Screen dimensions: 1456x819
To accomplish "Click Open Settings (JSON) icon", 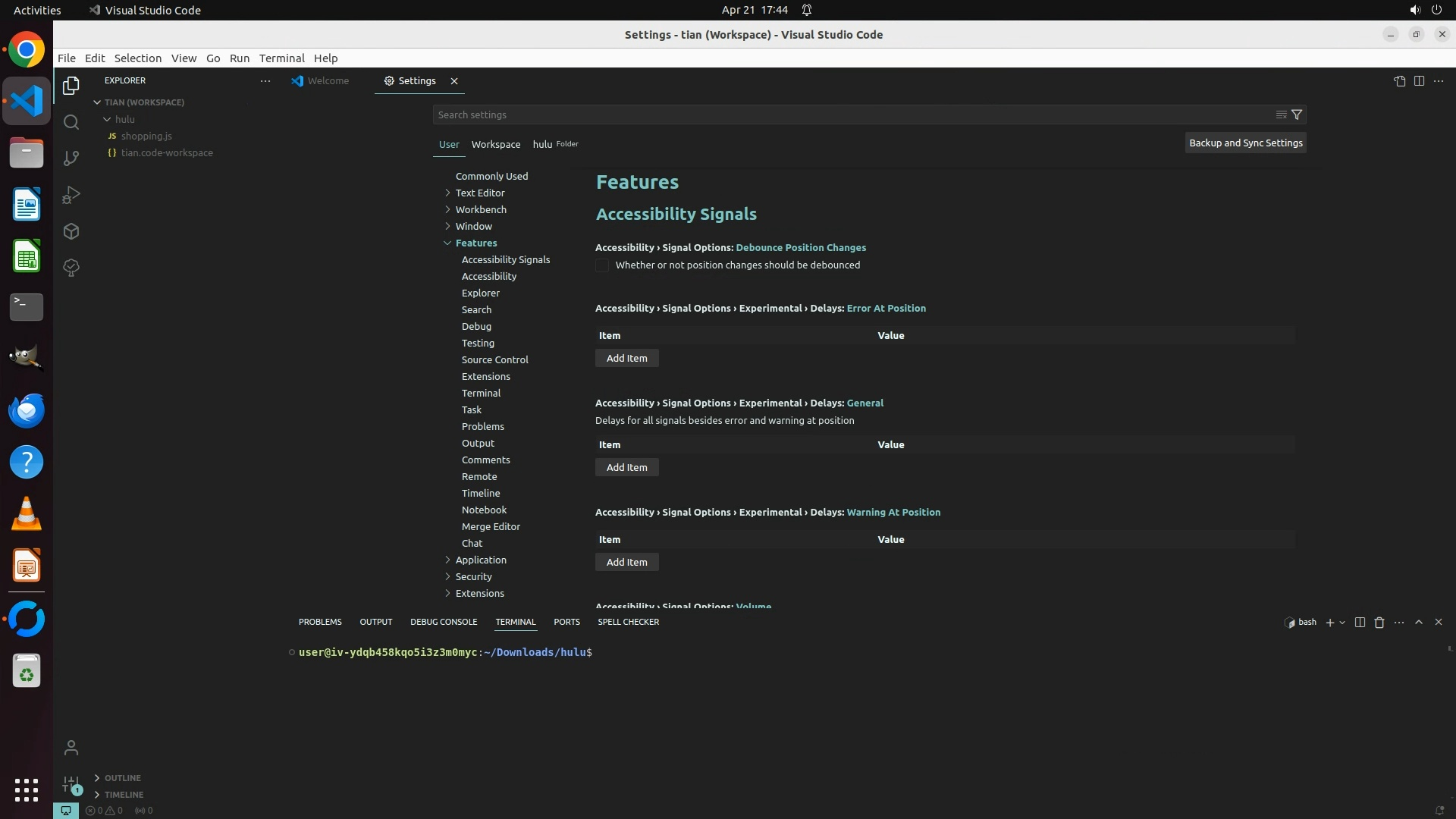I will coord(1399,81).
